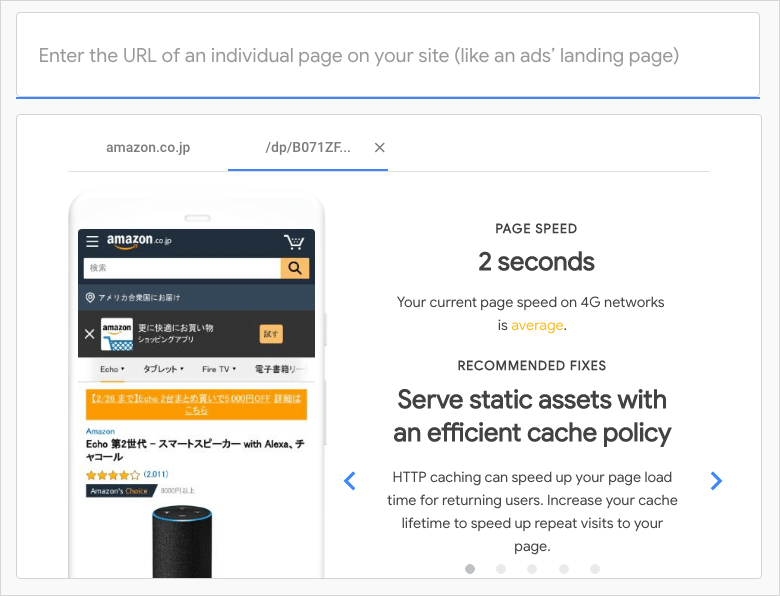Select the first carousel dot
The image size is (780, 596).
[470, 569]
